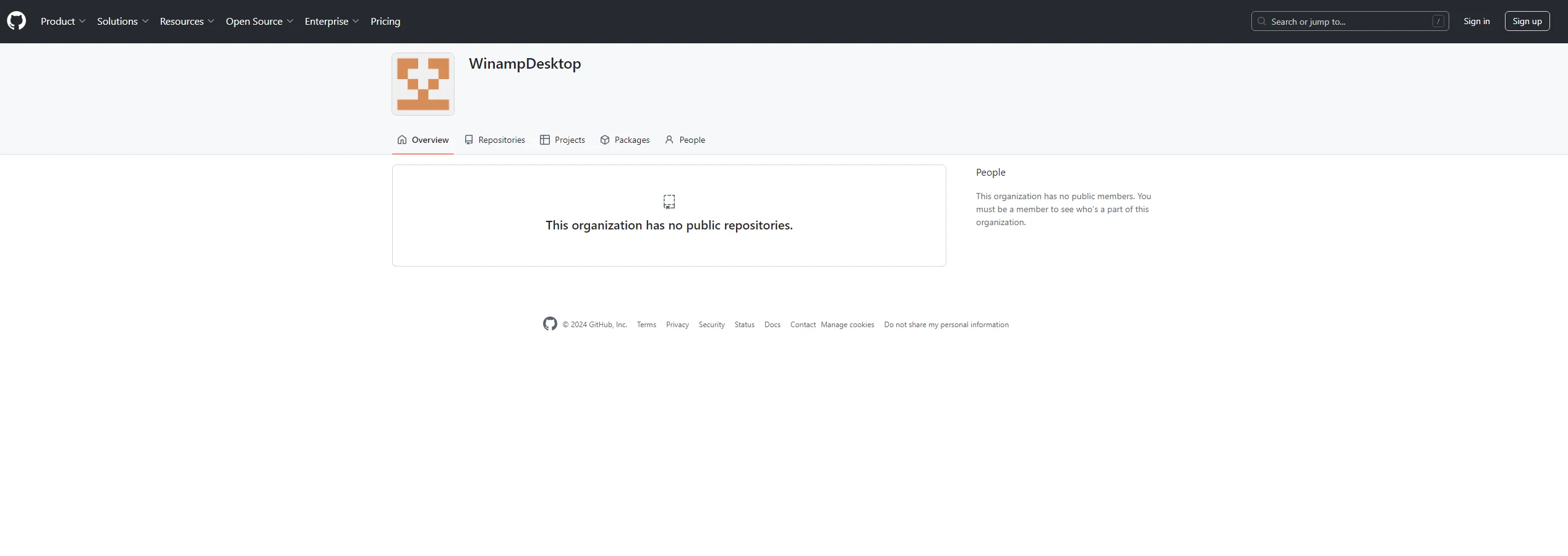The height and width of the screenshot is (556, 1568).
Task: Focus the Search or jump to field
Action: 1350,21
